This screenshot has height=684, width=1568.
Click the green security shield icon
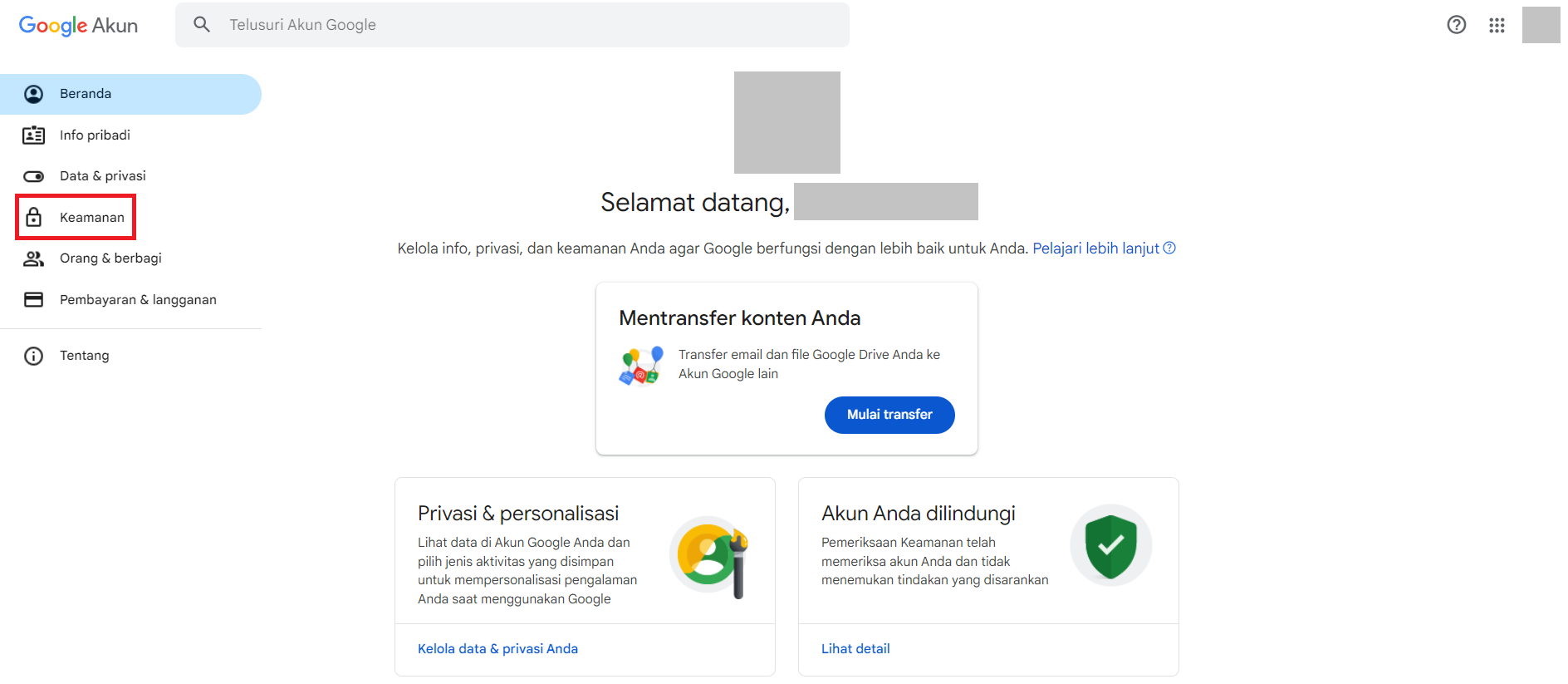click(x=1110, y=545)
